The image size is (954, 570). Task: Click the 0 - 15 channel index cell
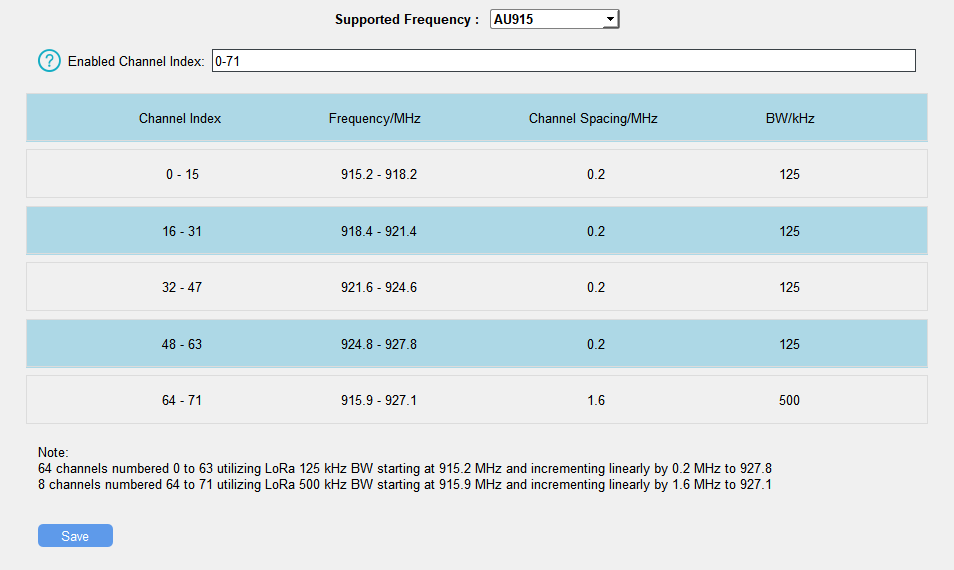point(182,175)
